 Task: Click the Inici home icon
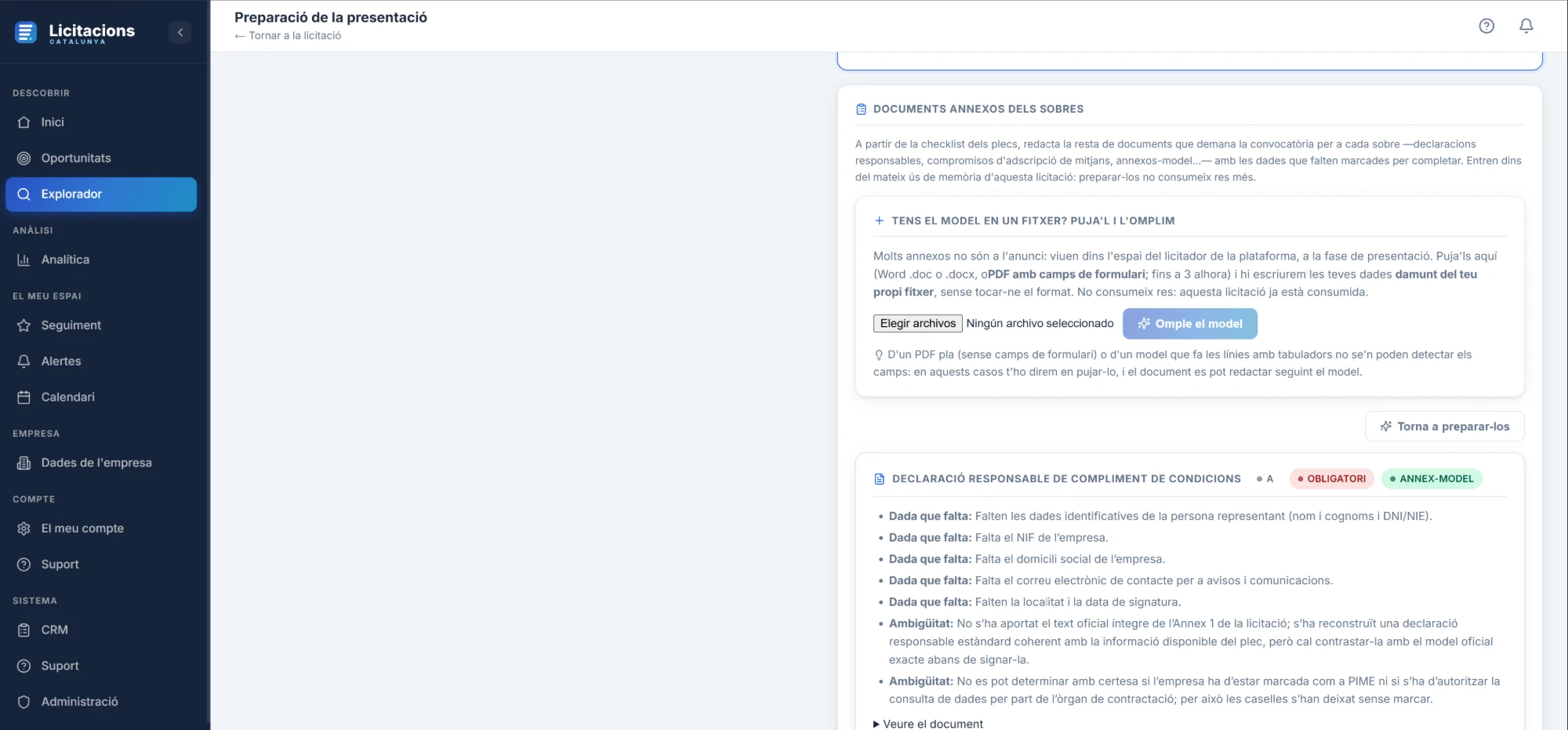[24, 122]
